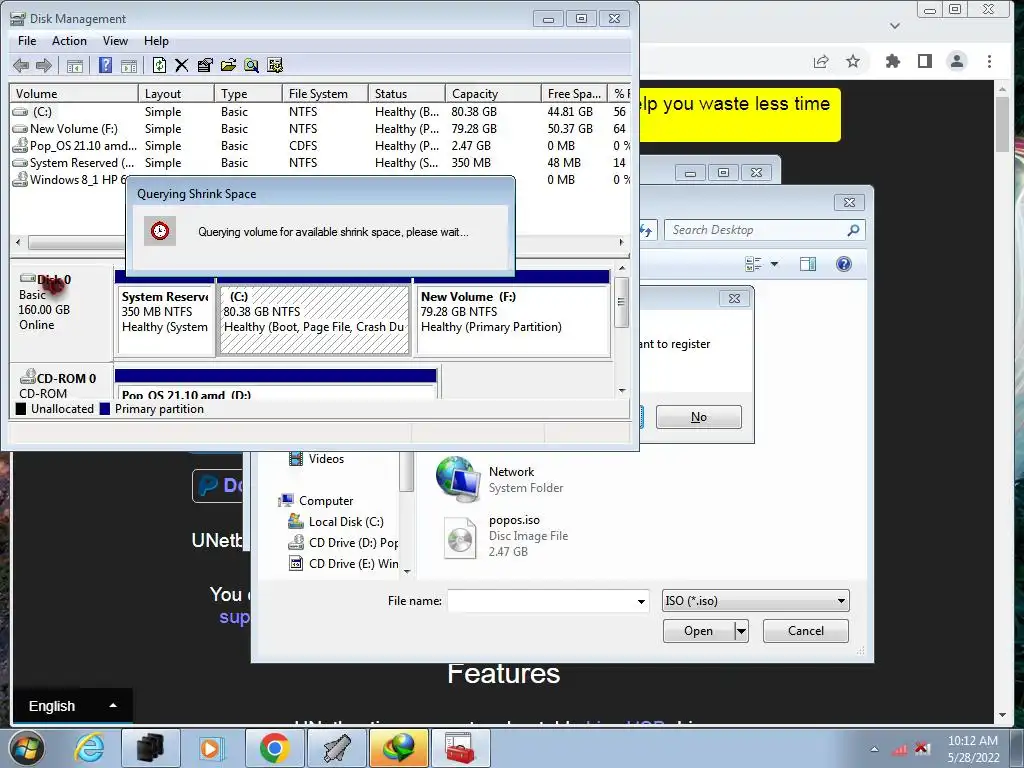The width and height of the screenshot is (1024, 768).
Task: Click the Settings list toolbar icon in Disk Management
Action: click(275, 65)
